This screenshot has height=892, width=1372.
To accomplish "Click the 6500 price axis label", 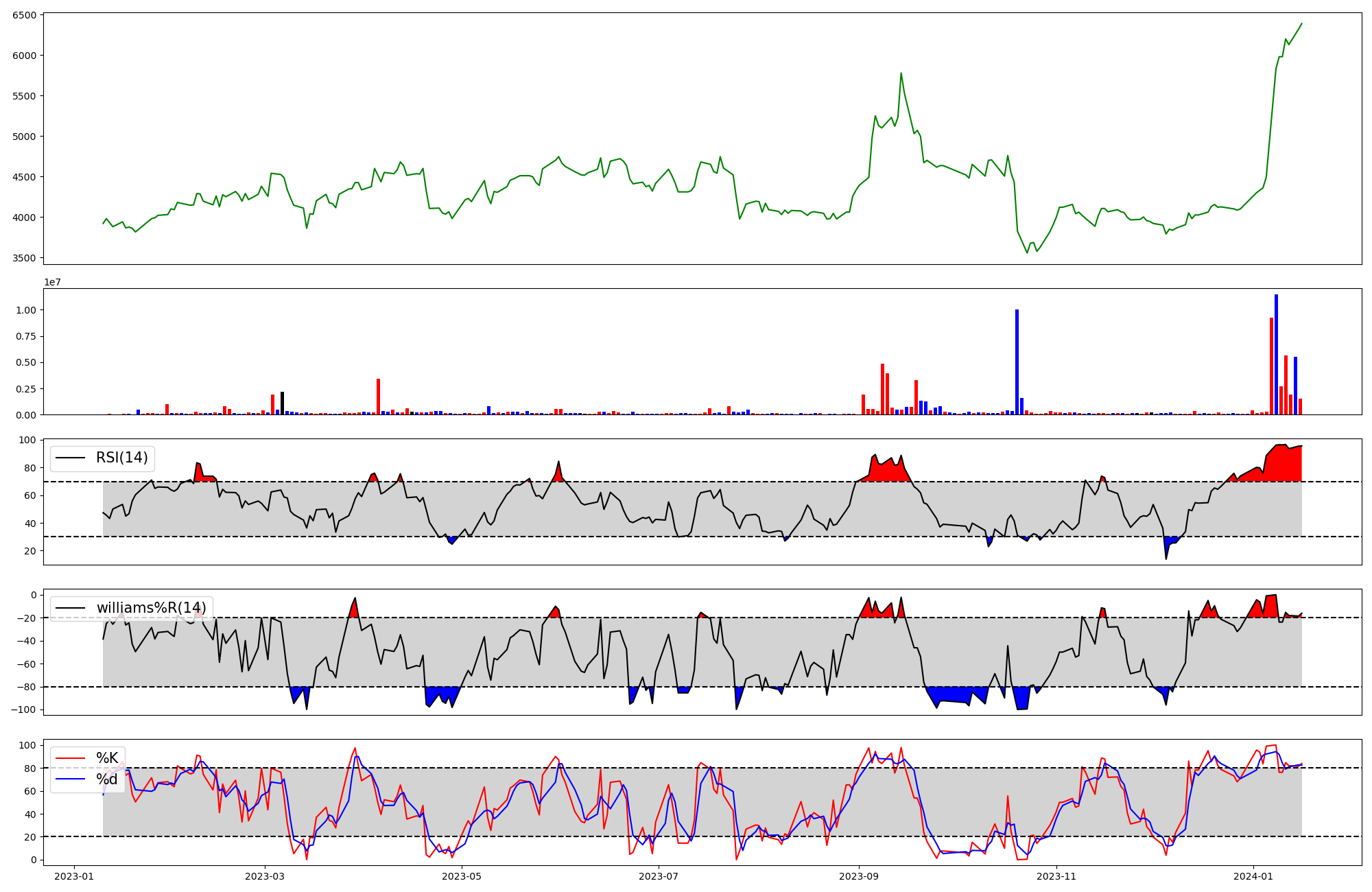I will (x=25, y=15).
